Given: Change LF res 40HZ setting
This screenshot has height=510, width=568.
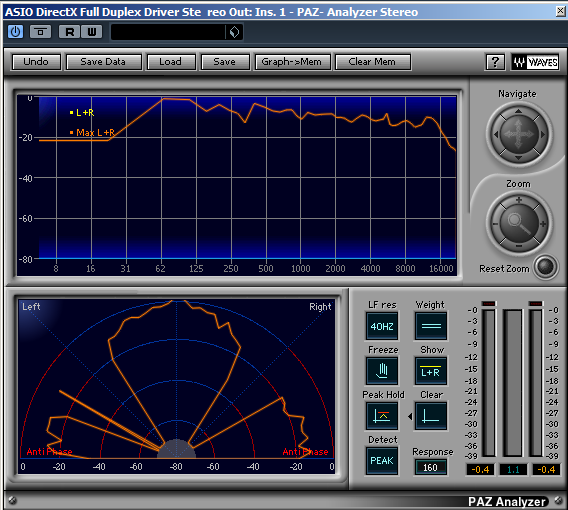Looking at the screenshot, I should (x=382, y=326).
